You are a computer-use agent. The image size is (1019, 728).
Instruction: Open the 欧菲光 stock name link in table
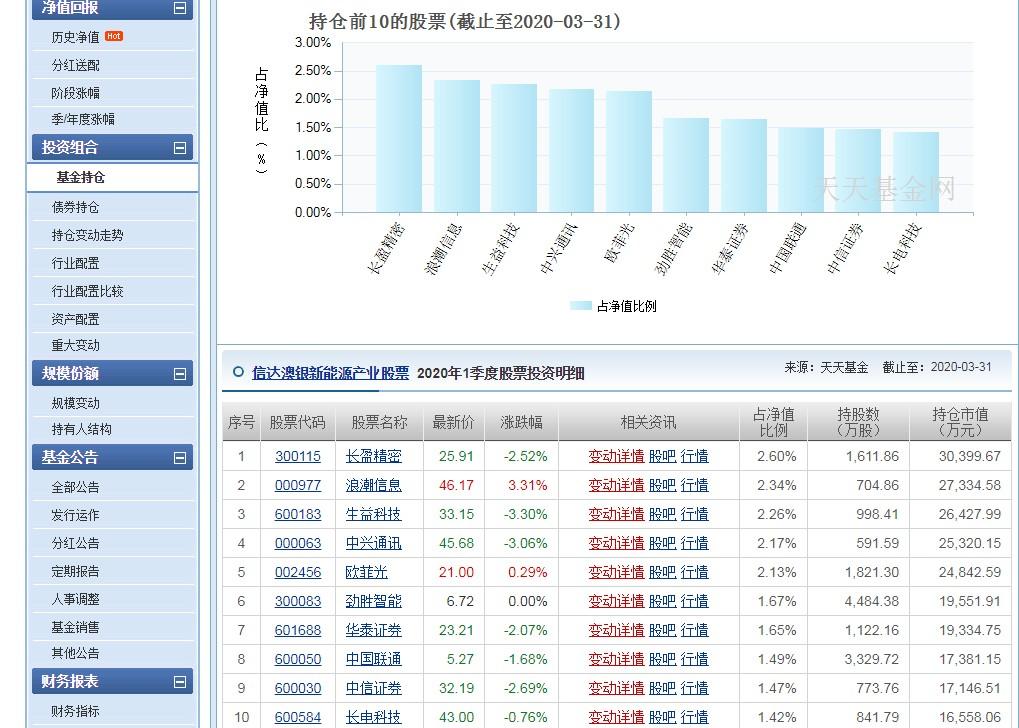[x=367, y=573]
